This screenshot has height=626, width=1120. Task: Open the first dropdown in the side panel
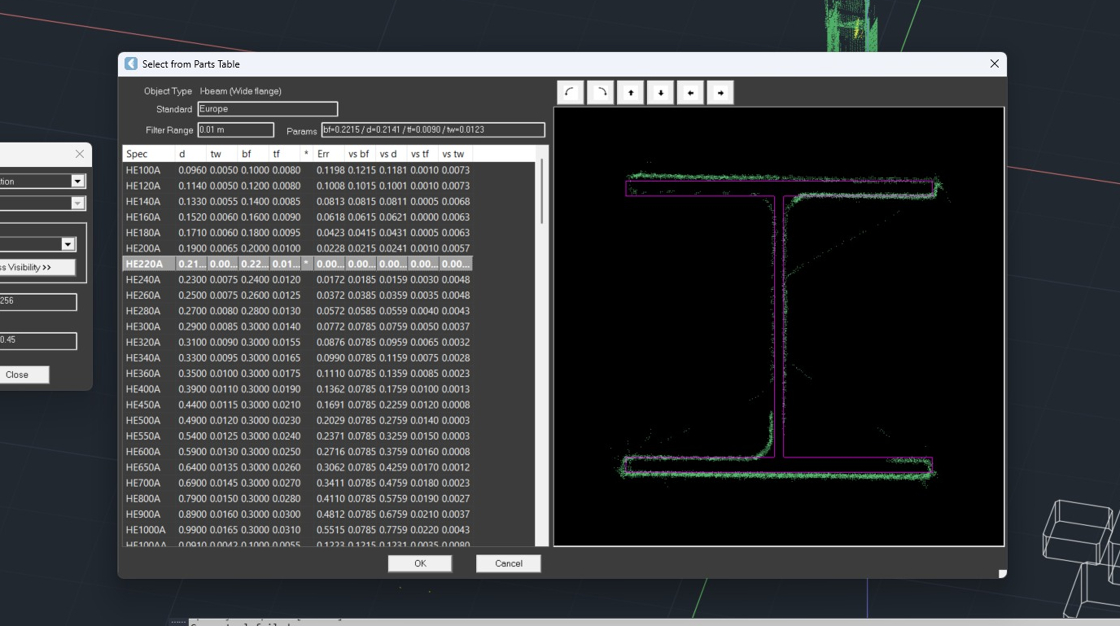click(78, 182)
